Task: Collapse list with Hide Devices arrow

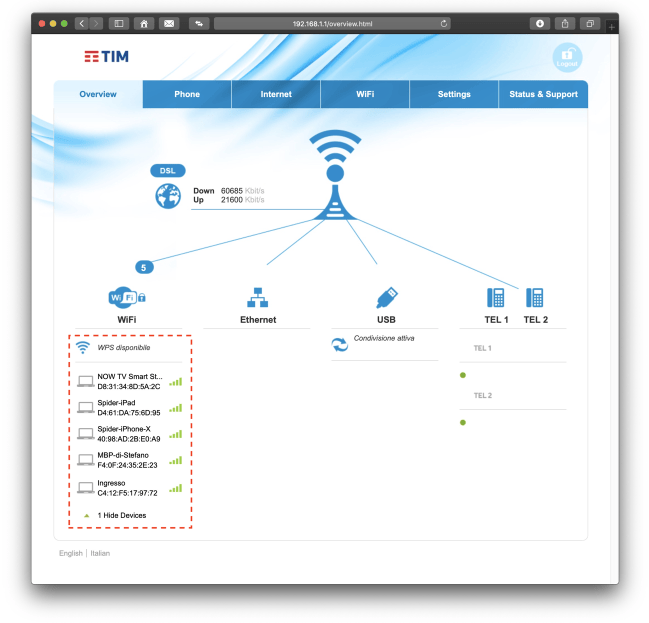Action: point(87,516)
